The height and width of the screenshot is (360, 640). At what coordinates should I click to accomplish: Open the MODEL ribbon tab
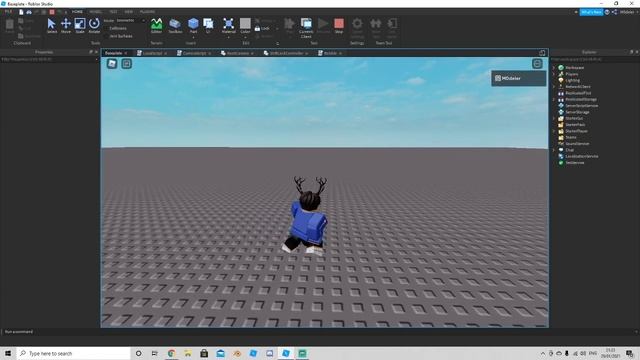(x=96, y=12)
